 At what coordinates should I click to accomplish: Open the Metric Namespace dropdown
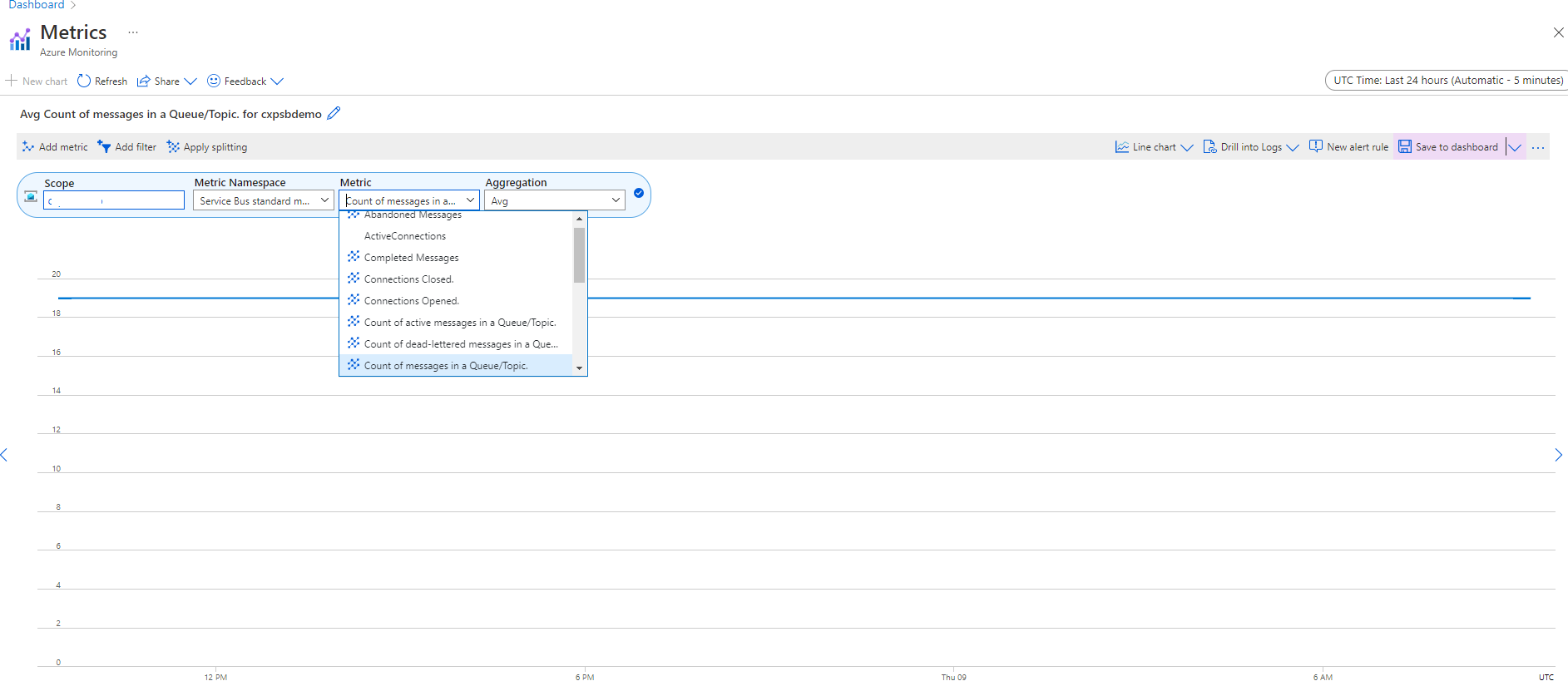pyautogui.click(x=264, y=200)
